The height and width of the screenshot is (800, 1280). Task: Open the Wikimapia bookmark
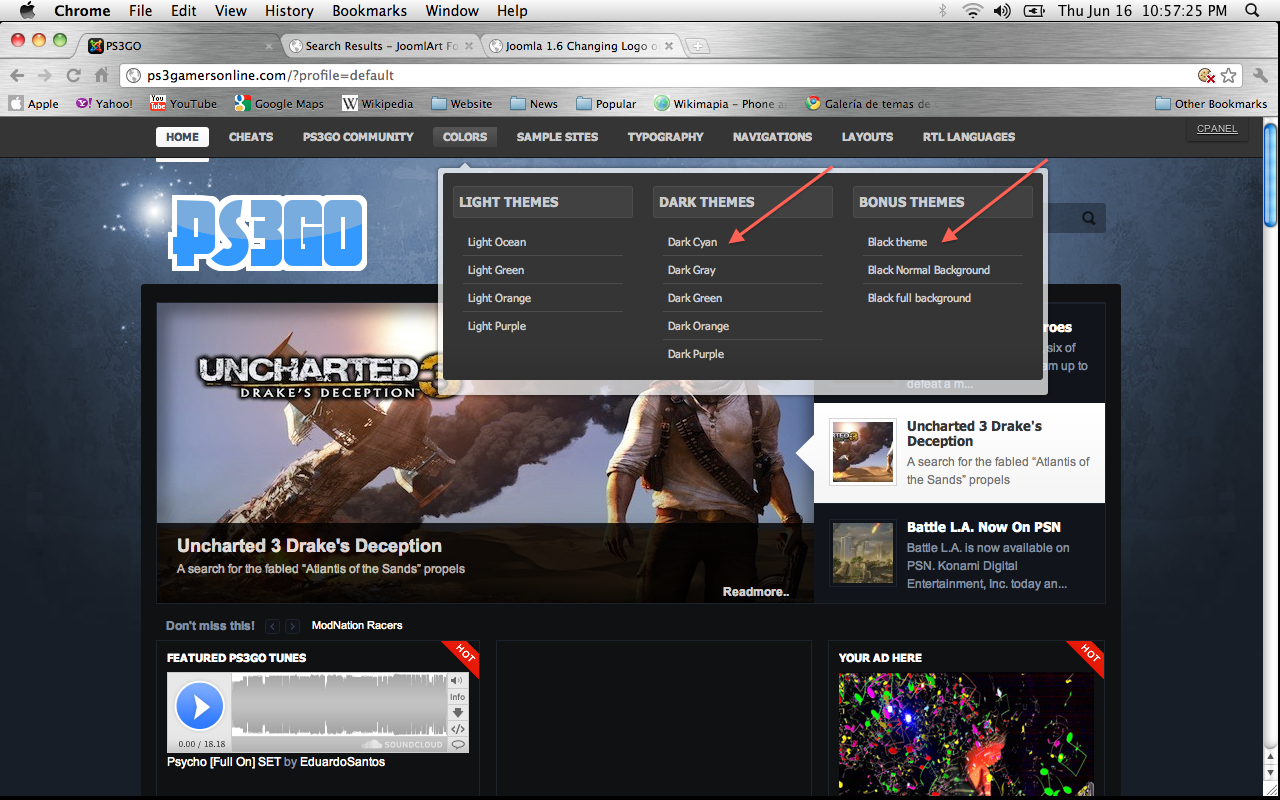720,103
